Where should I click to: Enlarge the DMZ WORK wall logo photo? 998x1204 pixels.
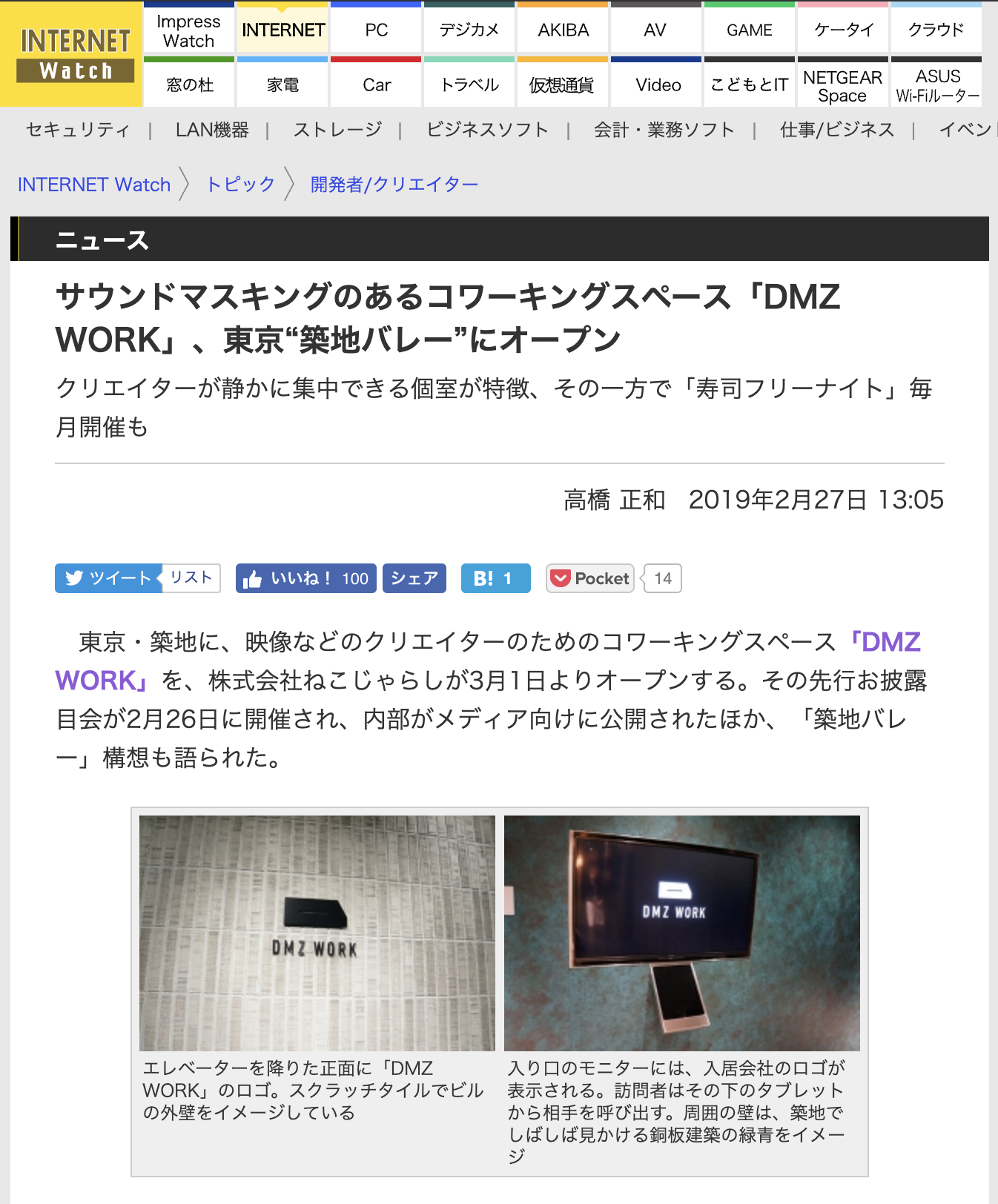coord(317,933)
